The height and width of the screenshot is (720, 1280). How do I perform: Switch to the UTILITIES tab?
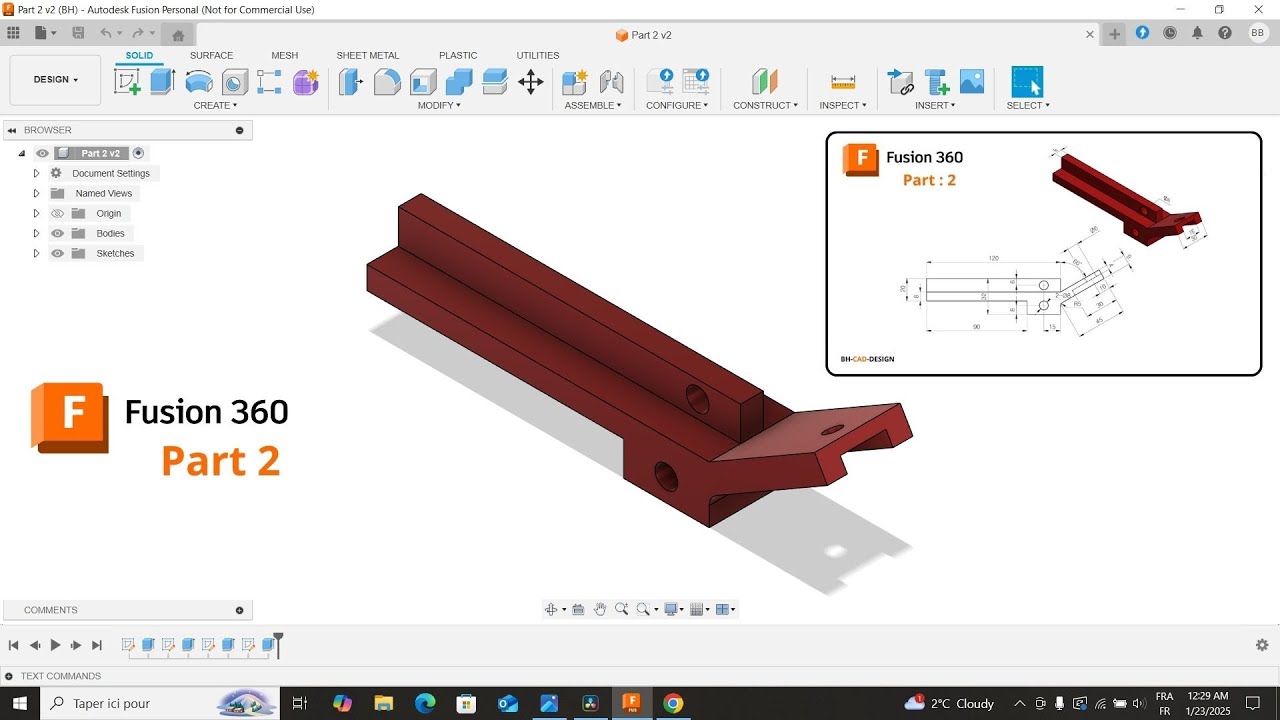click(x=538, y=55)
